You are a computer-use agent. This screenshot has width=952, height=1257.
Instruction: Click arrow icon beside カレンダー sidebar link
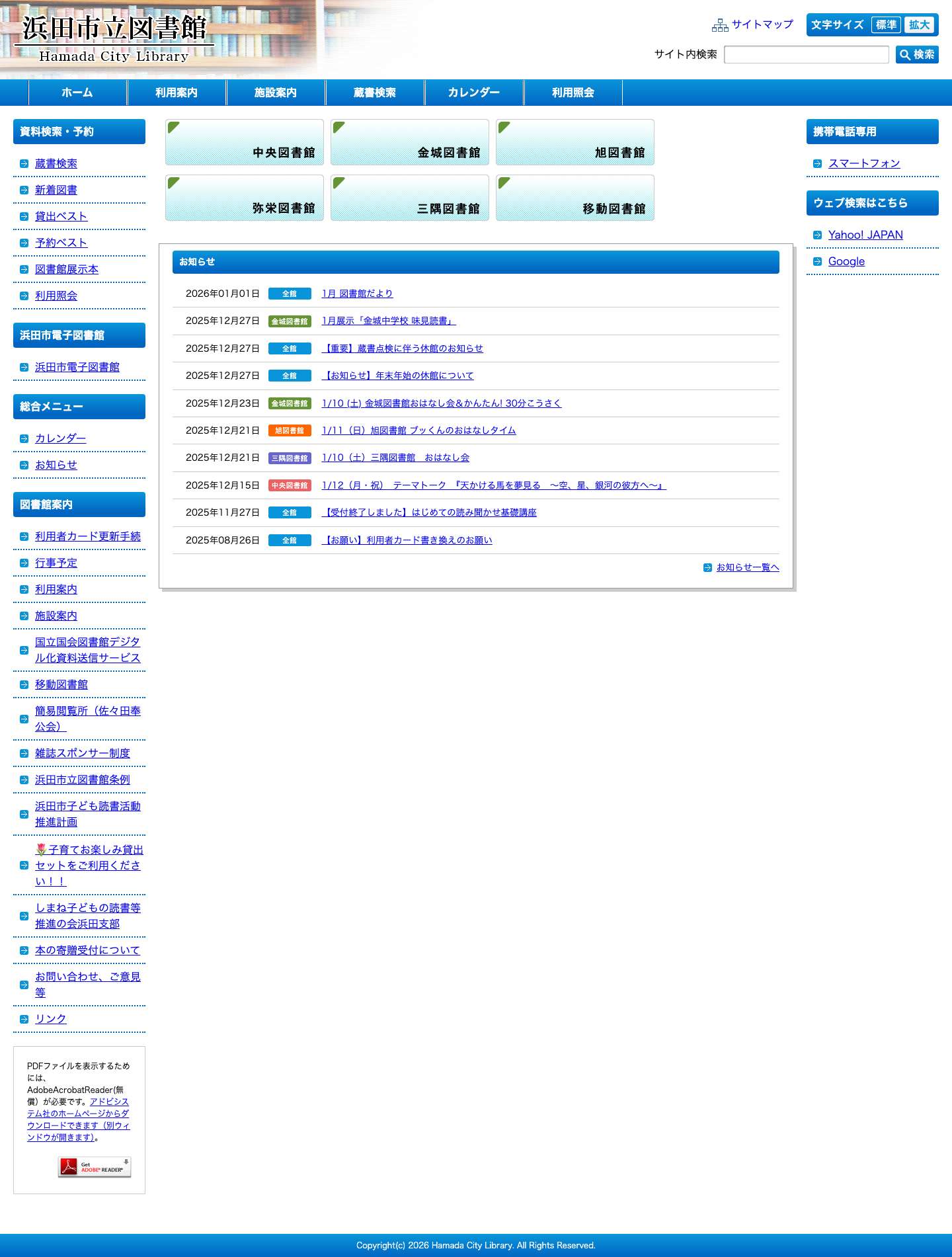pyautogui.click(x=24, y=438)
